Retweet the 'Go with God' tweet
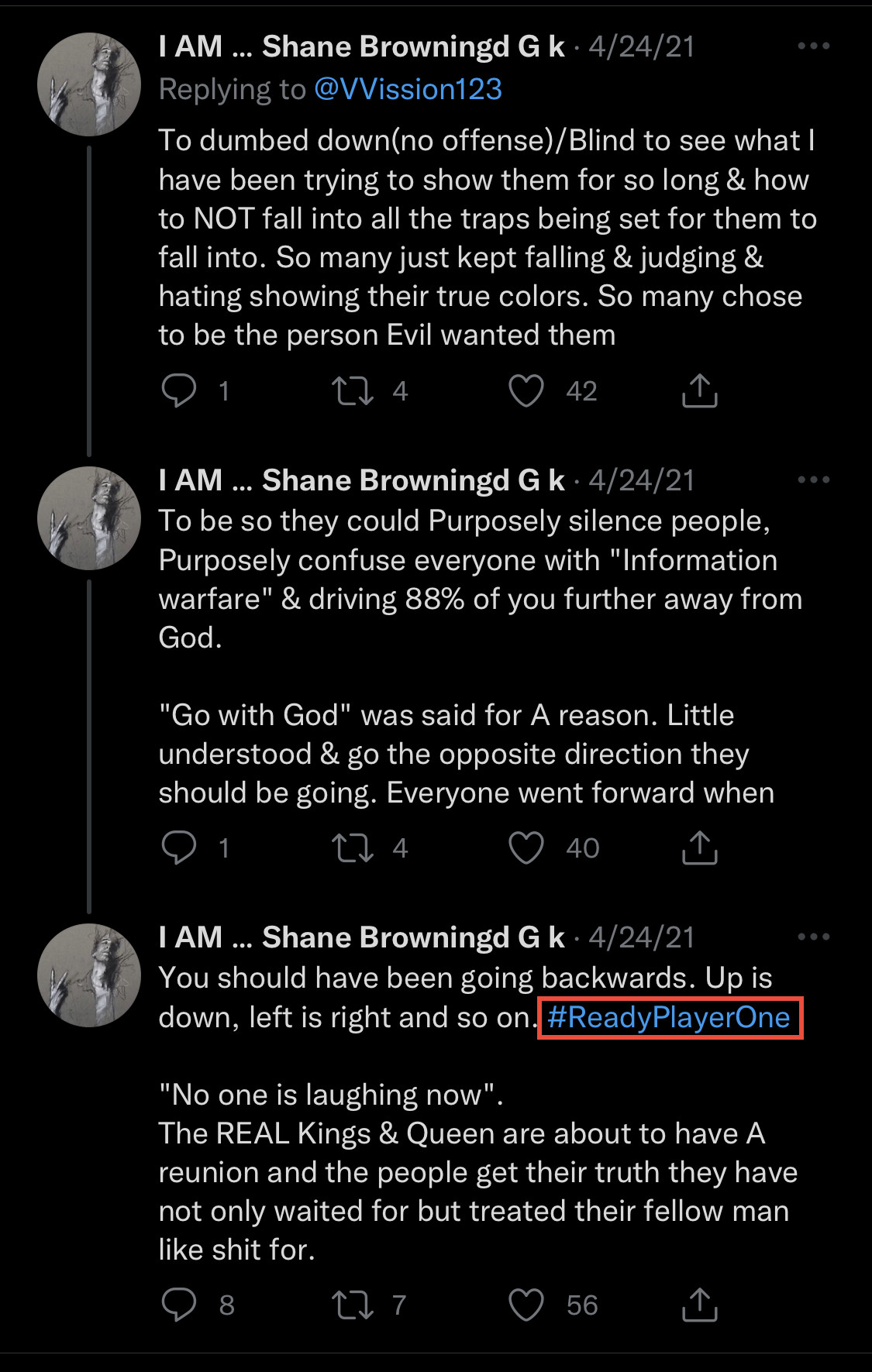Viewport: 872px width, 1372px height. [353, 848]
